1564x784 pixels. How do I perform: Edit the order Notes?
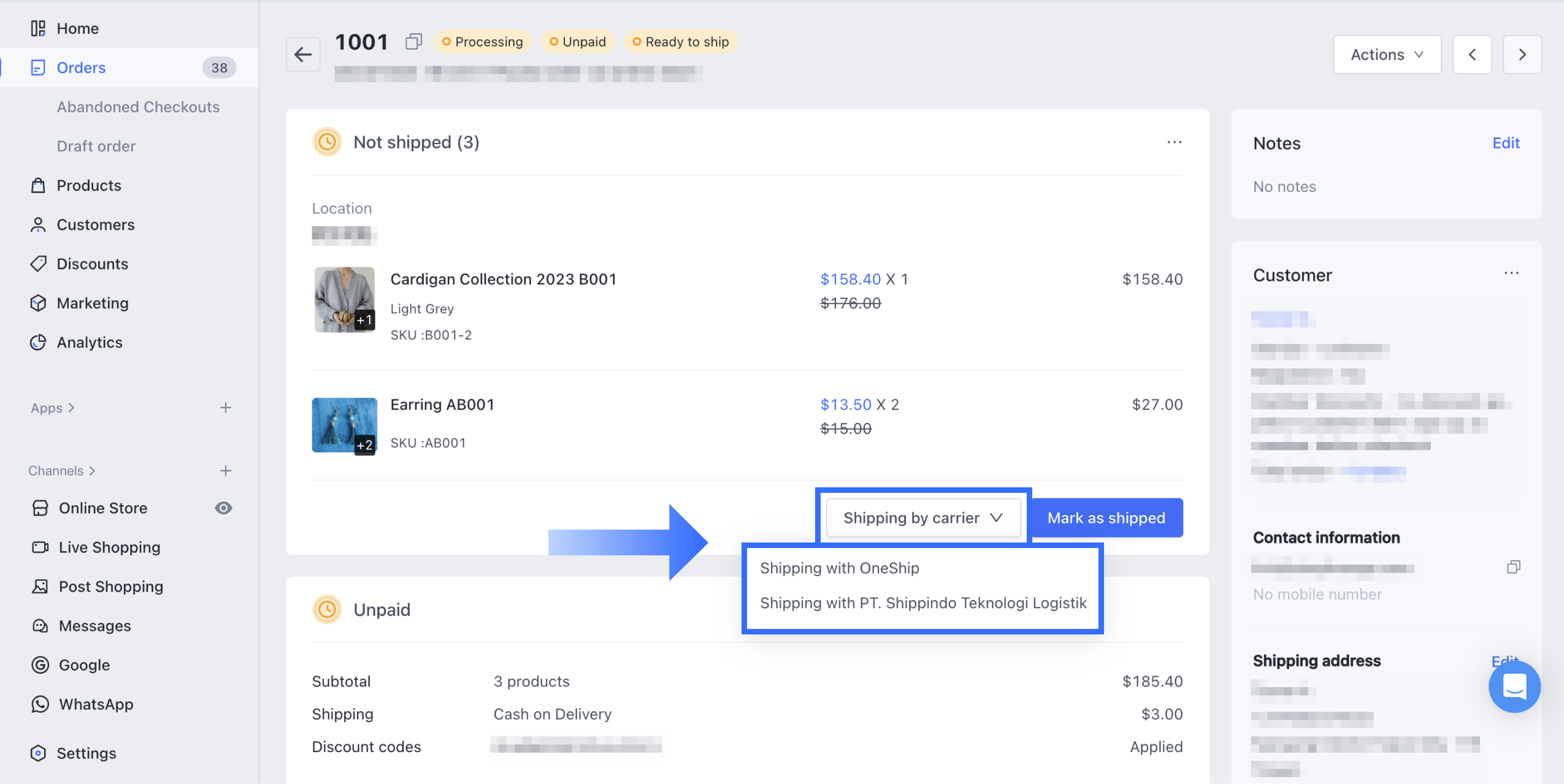pos(1505,143)
